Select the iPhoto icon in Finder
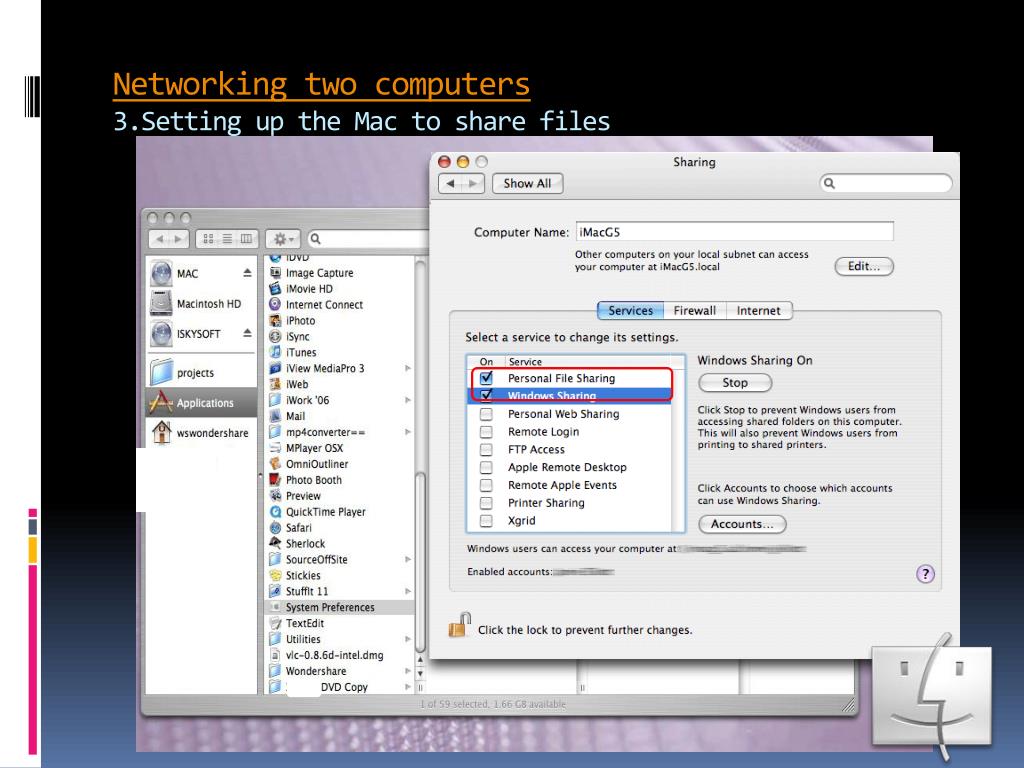The height and width of the screenshot is (768, 1024). 276,321
